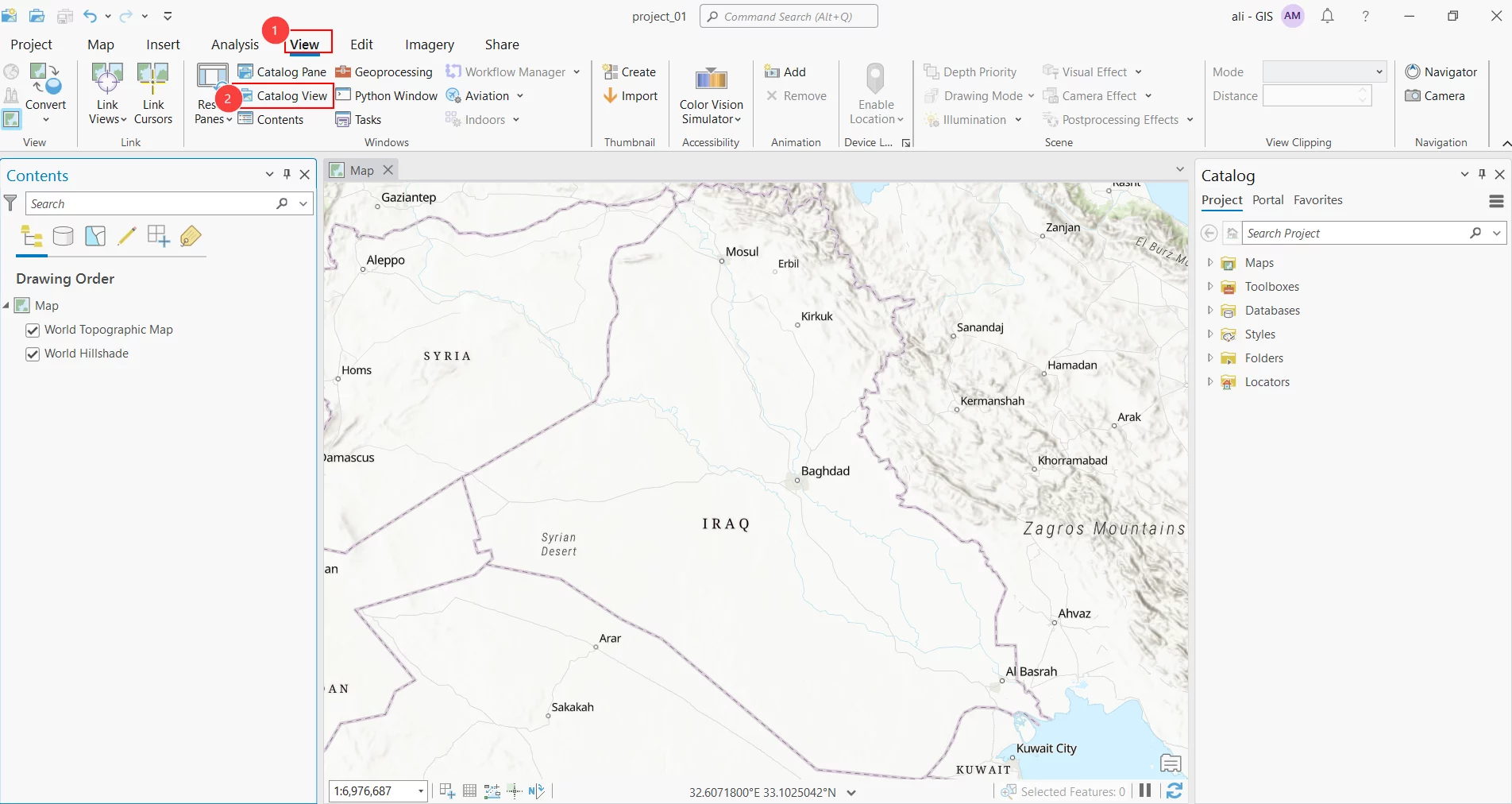The image size is (1512, 804).
Task: Switch to the Insert ribbon tab
Action: coord(163,44)
